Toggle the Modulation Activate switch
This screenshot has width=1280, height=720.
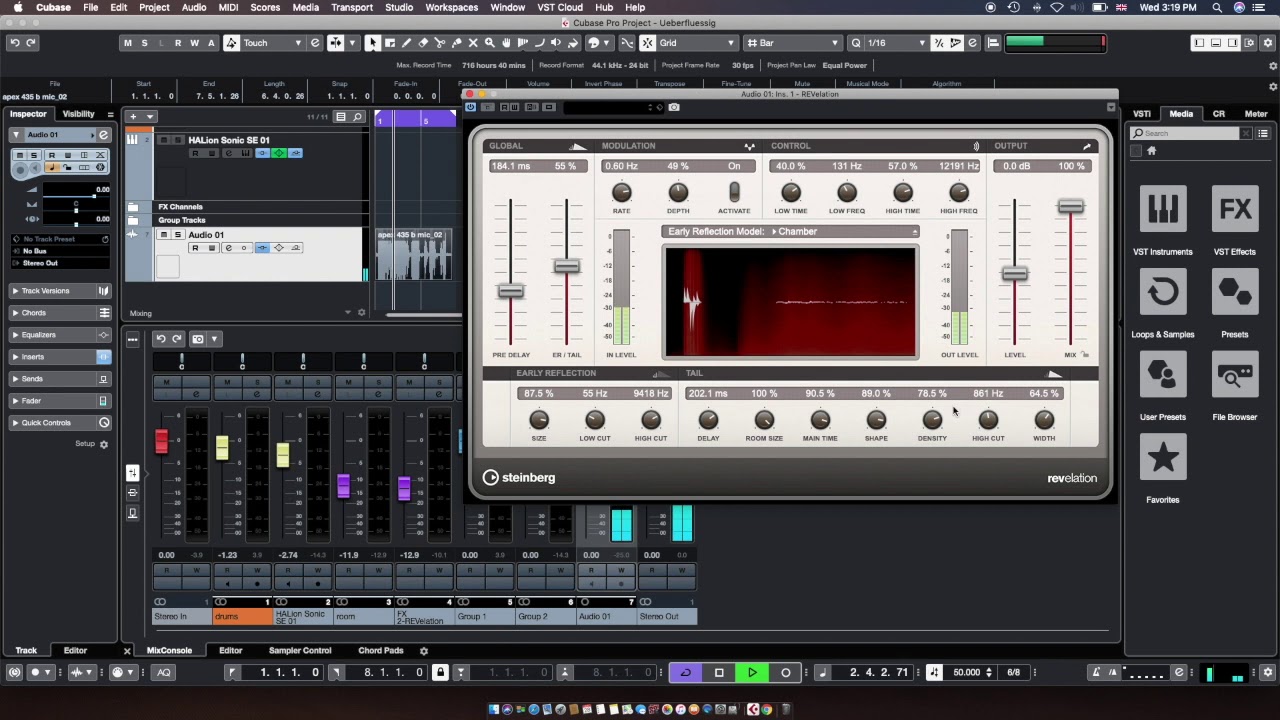[734, 192]
